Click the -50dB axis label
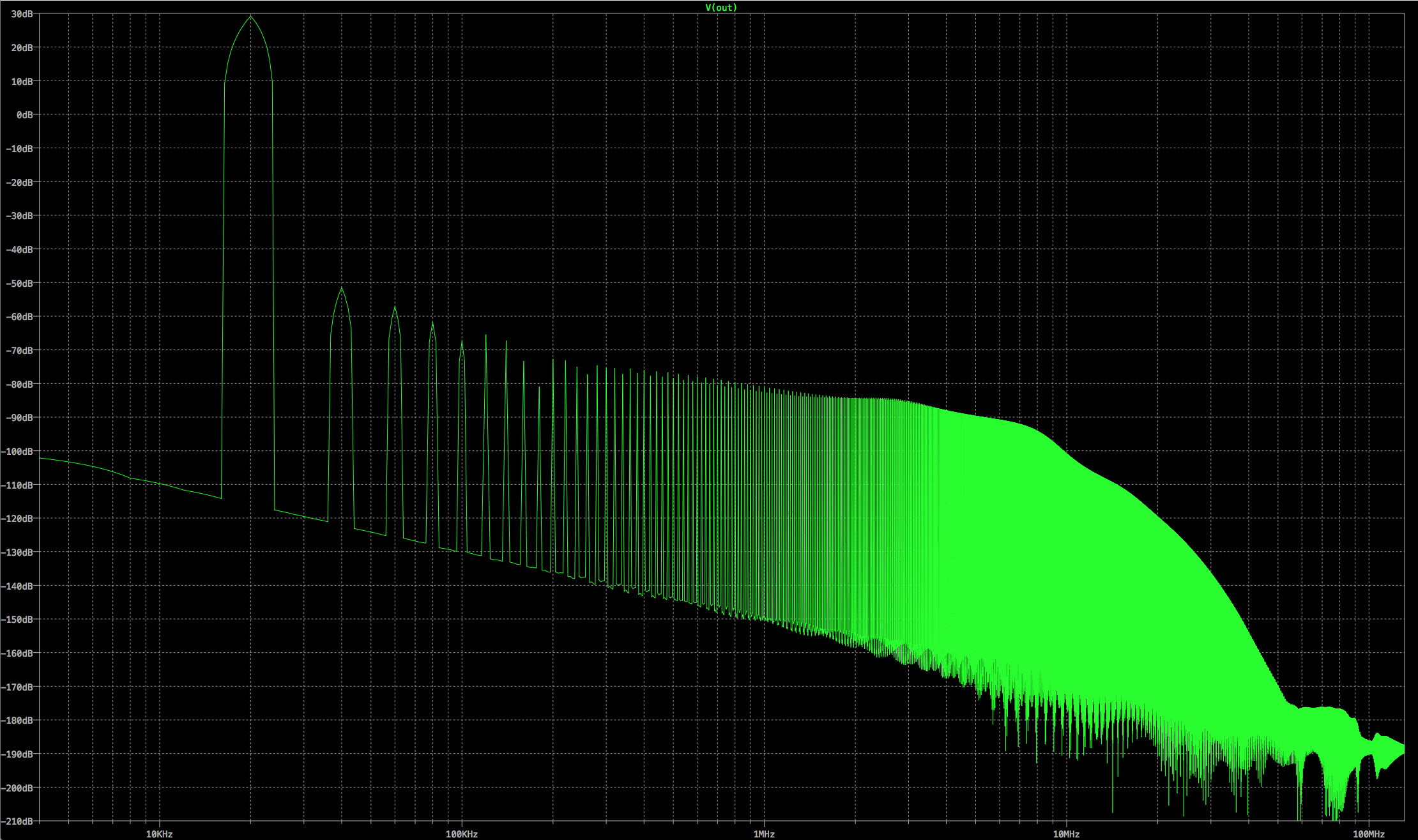Image resolution: width=1418 pixels, height=840 pixels. pyautogui.click(x=19, y=284)
